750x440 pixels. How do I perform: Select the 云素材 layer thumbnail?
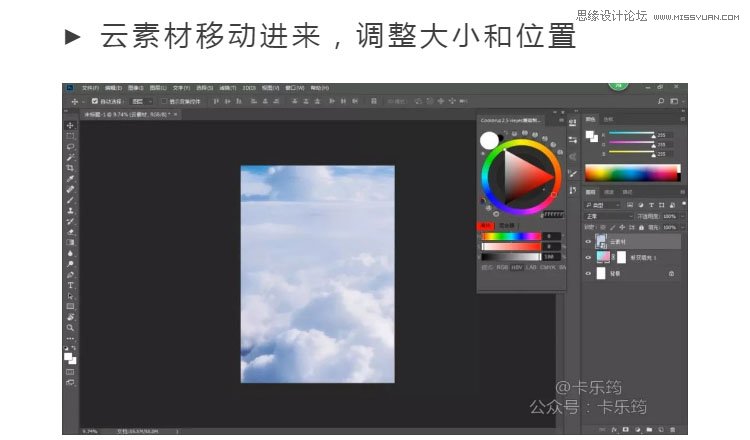click(x=602, y=241)
